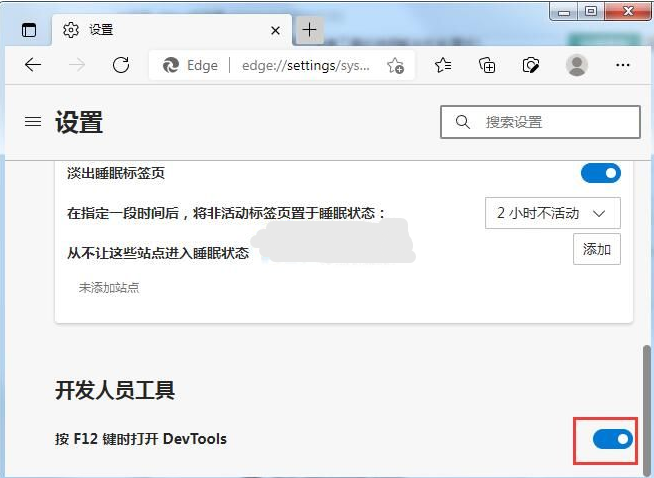Click the 添加 button

pyautogui.click(x=597, y=249)
